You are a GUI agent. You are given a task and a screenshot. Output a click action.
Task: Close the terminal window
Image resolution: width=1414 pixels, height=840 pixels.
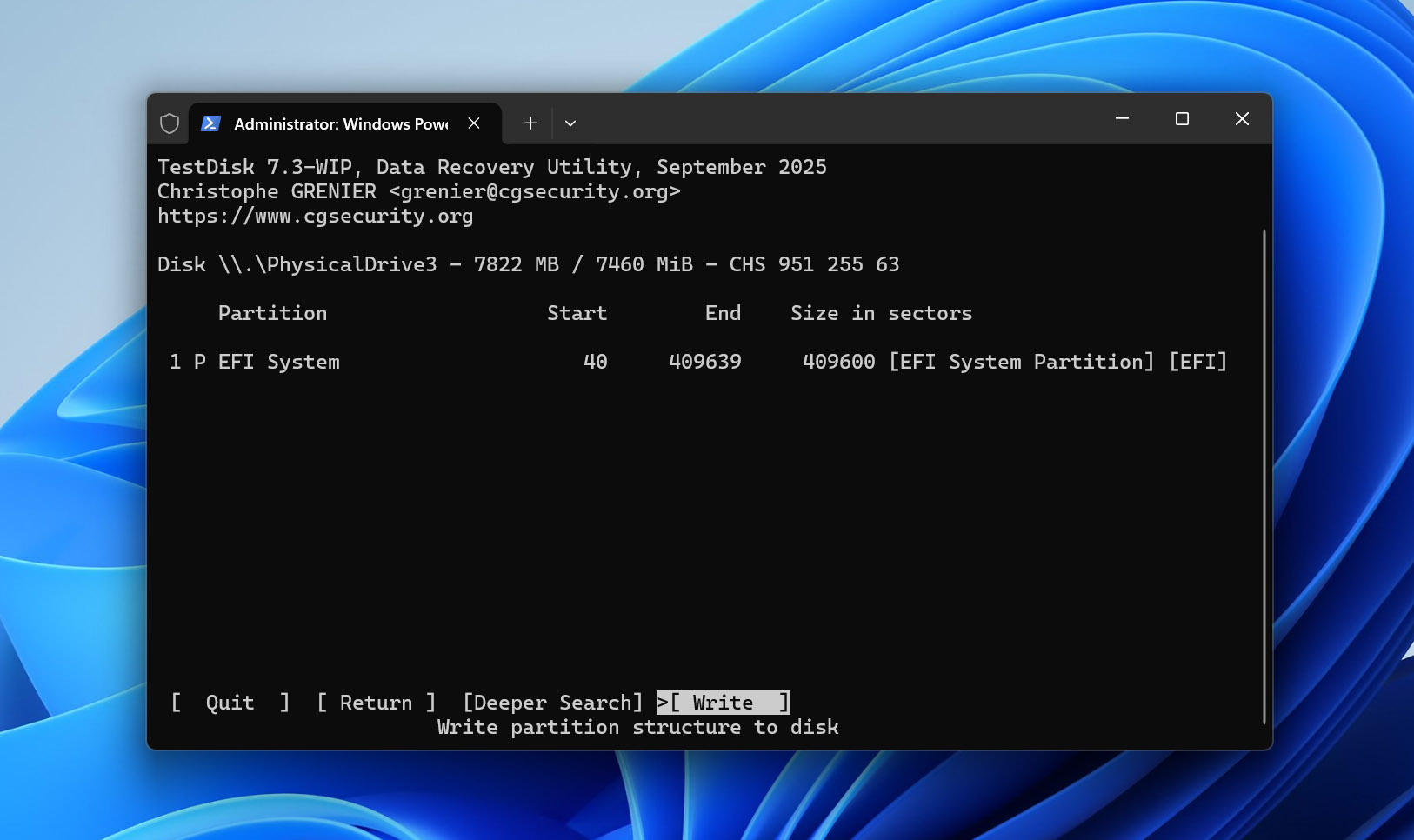[1242, 118]
